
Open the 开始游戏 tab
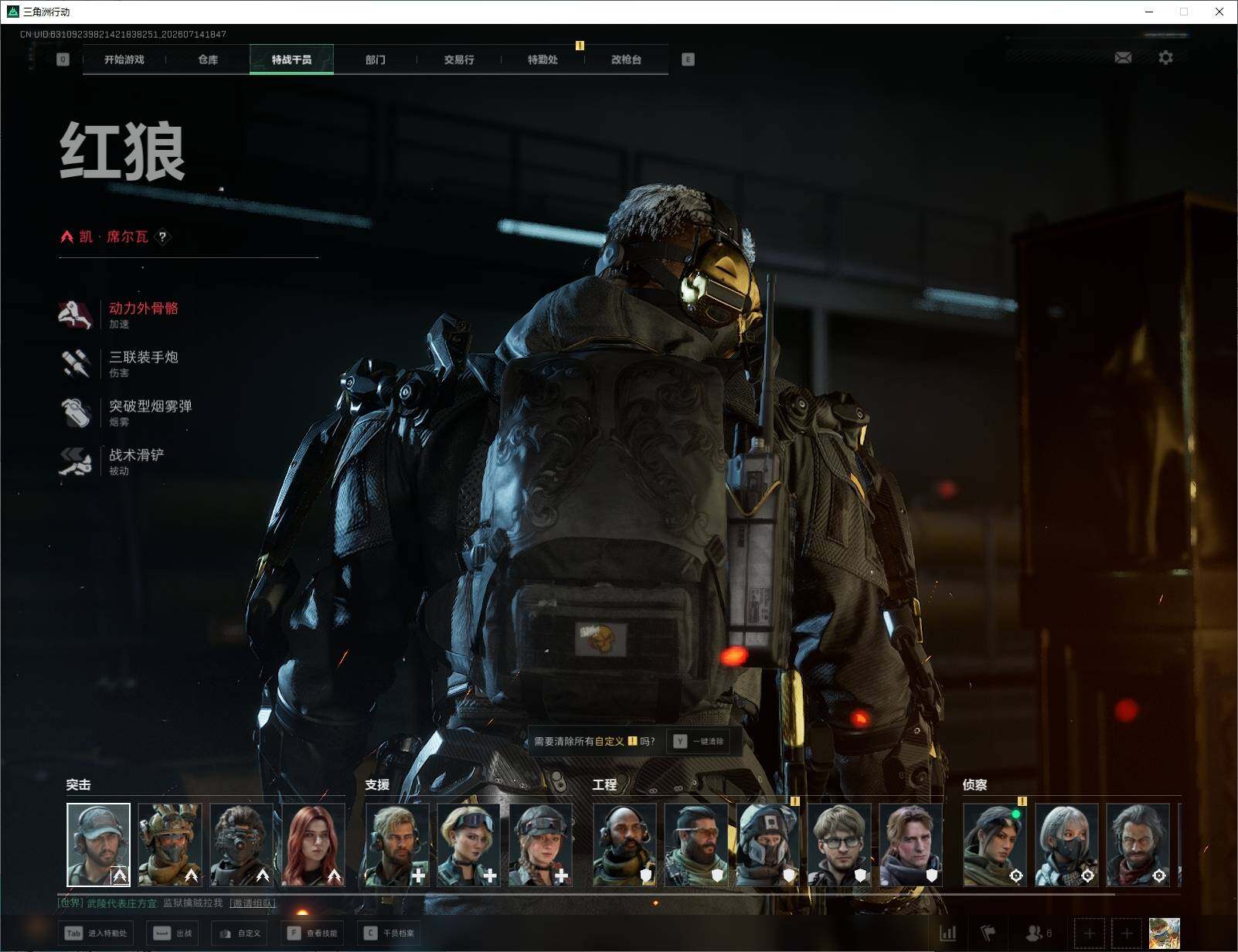124,59
